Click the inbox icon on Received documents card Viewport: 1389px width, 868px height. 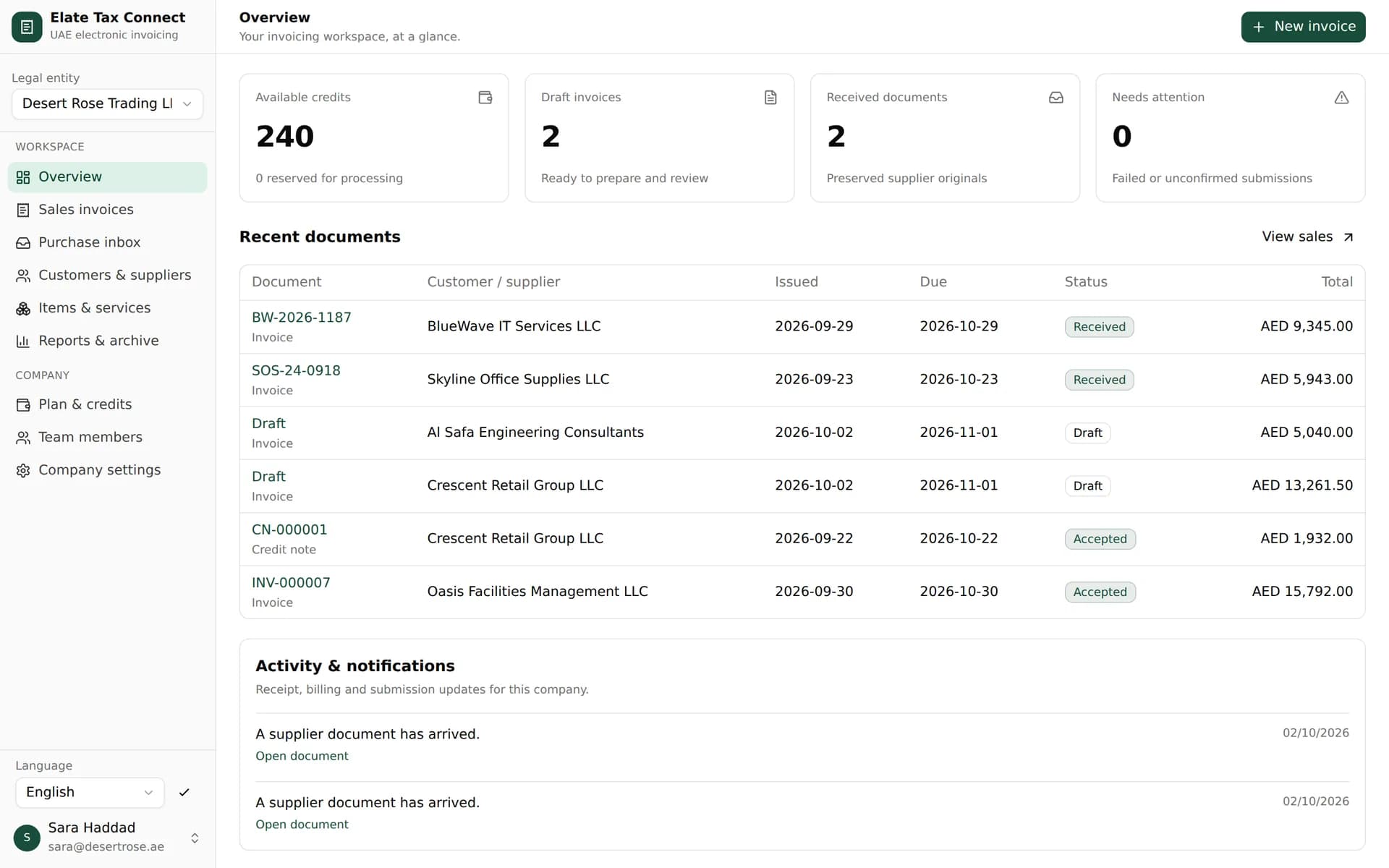click(x=1056, y=97)
